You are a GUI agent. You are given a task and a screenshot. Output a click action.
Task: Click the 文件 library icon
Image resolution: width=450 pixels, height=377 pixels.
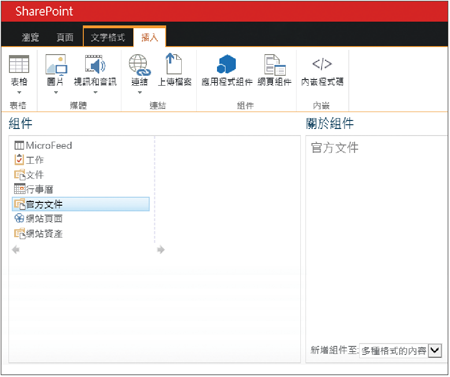(x=20, y=175)
